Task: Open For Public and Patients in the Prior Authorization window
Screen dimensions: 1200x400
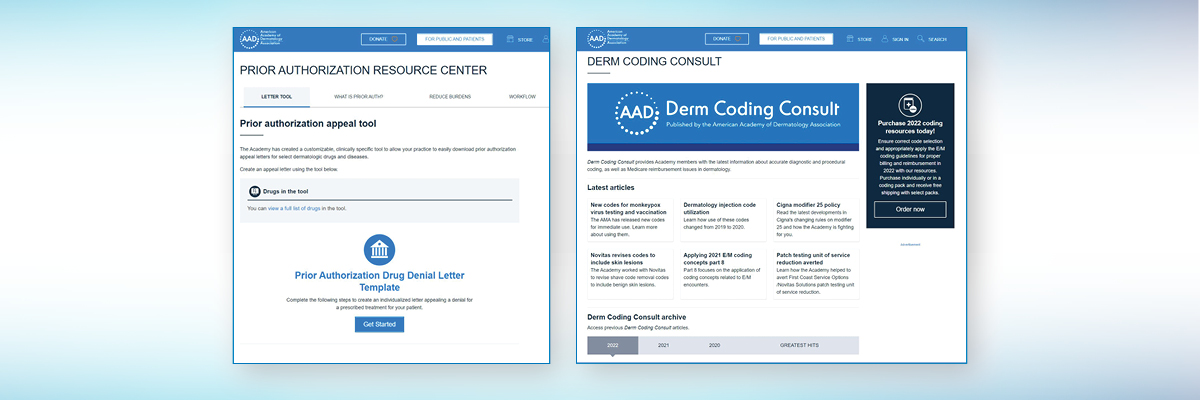Action: click(455, 39)
